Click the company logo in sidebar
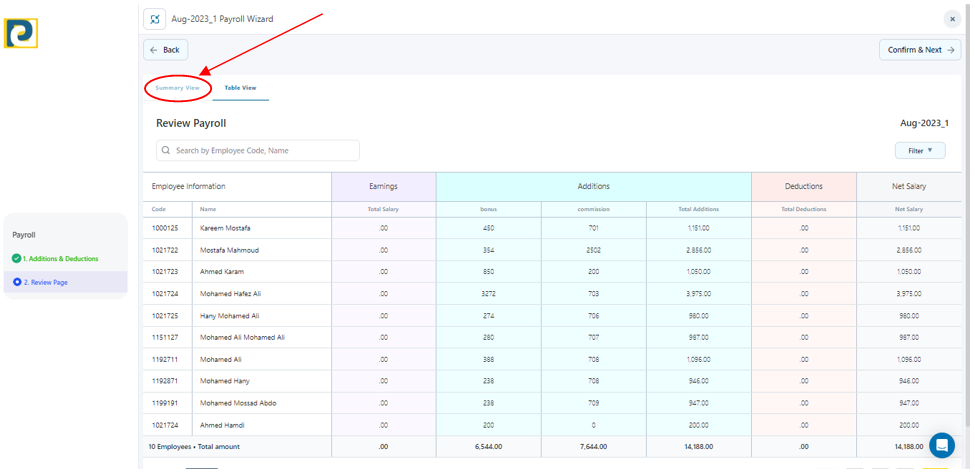Viewport: 975px width, 472px height. tap(21, 33)
